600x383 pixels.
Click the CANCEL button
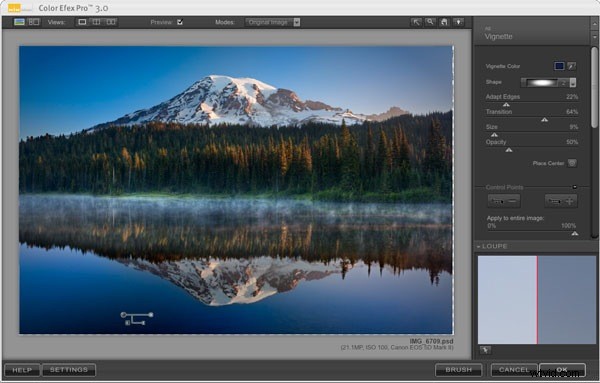click(514, 370)
